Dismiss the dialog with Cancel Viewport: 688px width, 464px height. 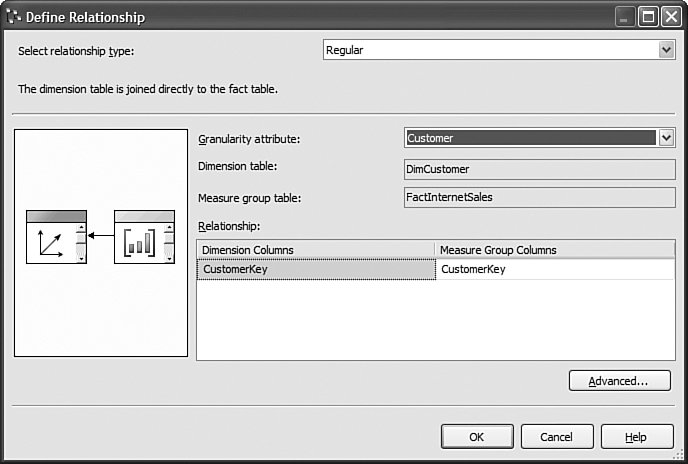point(557,437)
